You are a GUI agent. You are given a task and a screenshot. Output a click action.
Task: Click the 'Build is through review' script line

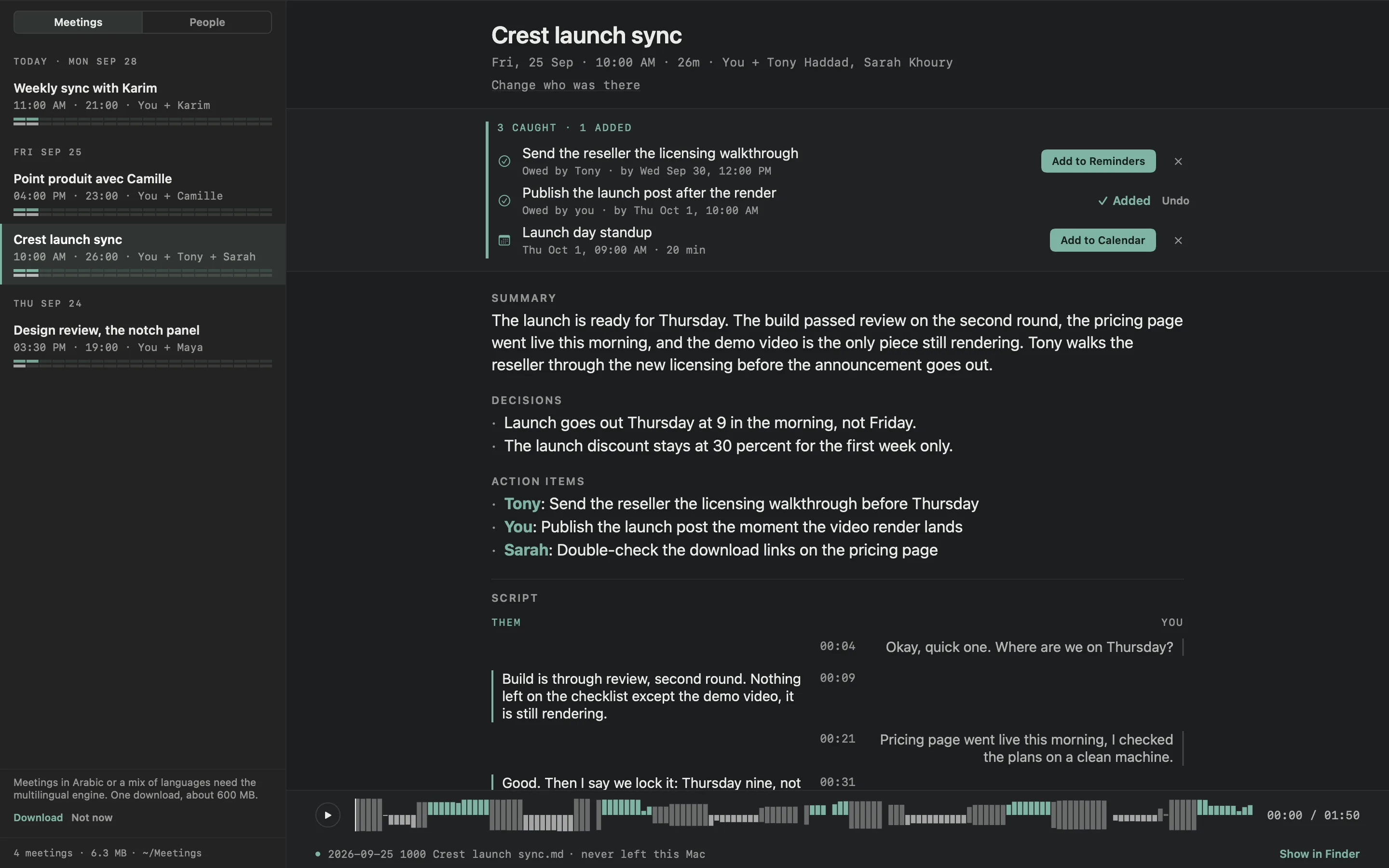click(x=651, y=696)
